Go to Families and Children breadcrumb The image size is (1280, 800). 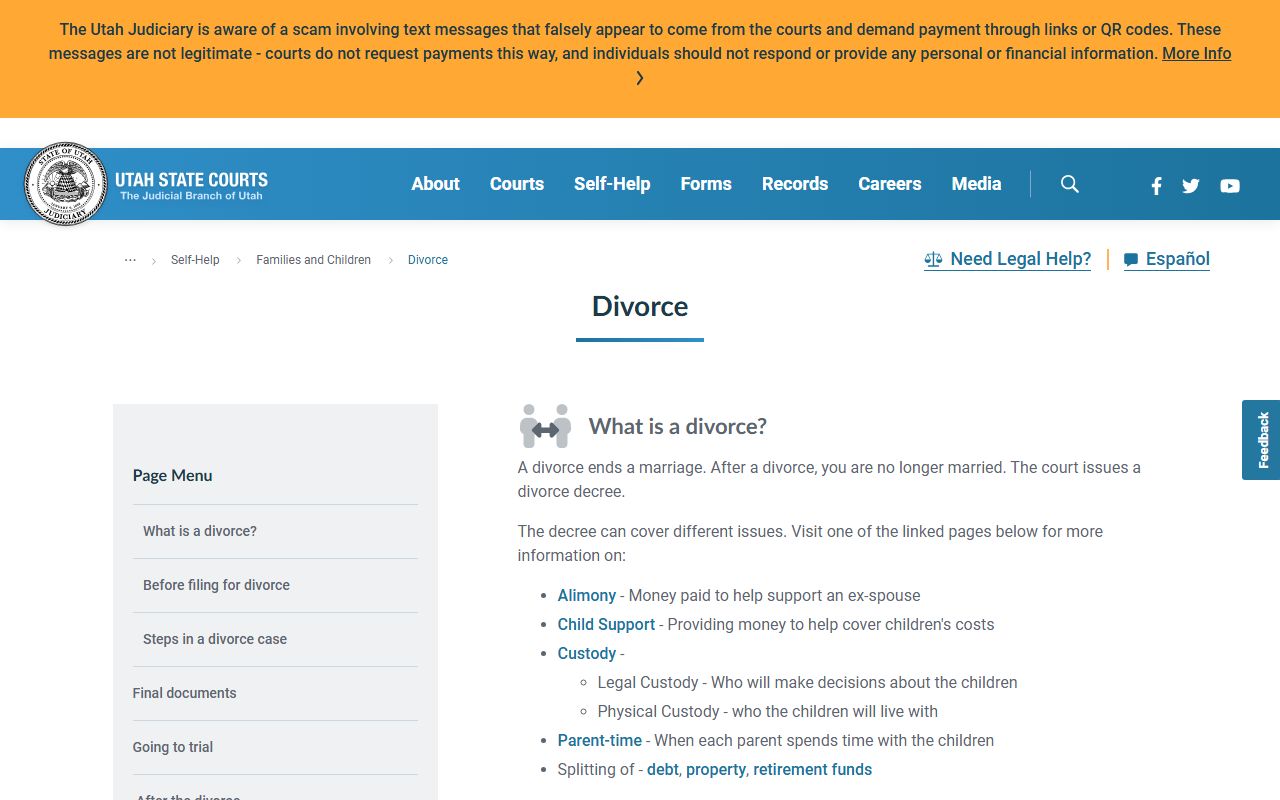pyautogui.click(x=313, y=260)
